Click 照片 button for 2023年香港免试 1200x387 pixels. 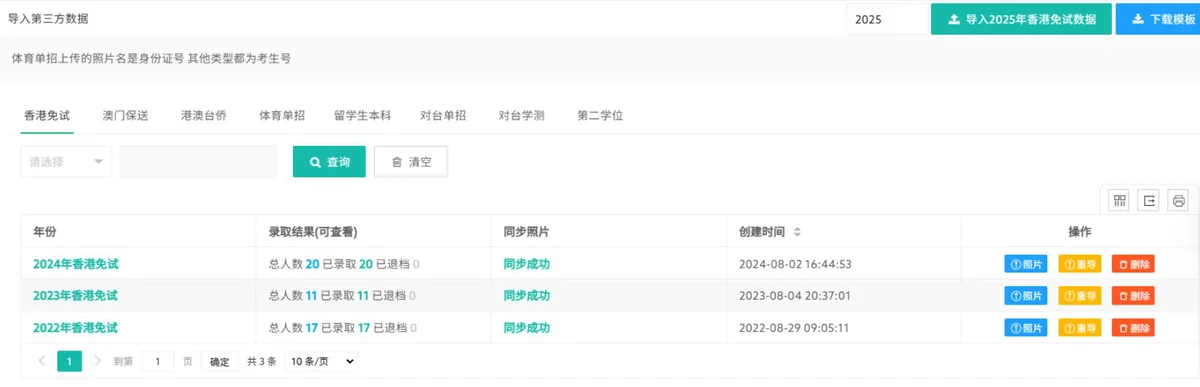click(1026, 296)
